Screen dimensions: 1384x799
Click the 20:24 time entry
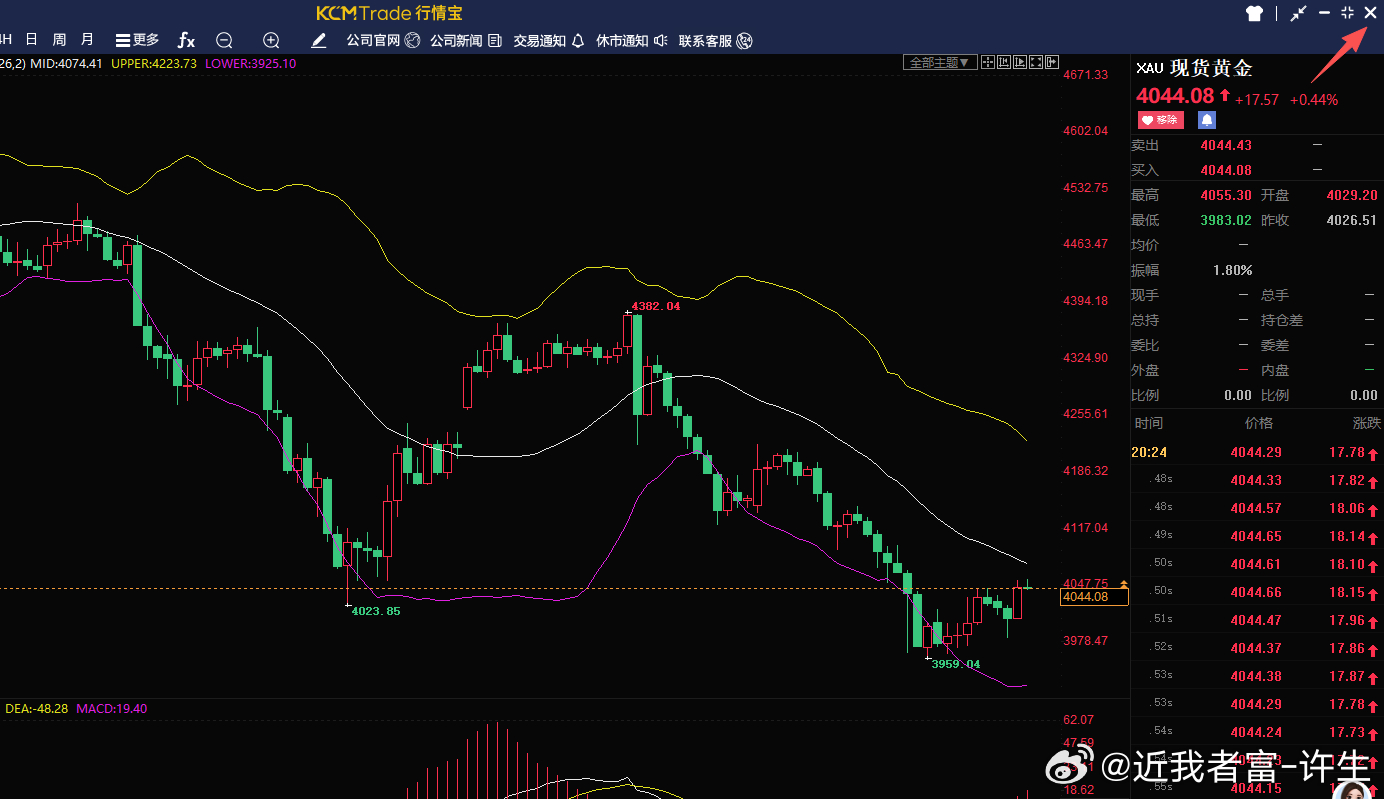pyautogui.click(x=1149, y=452)
